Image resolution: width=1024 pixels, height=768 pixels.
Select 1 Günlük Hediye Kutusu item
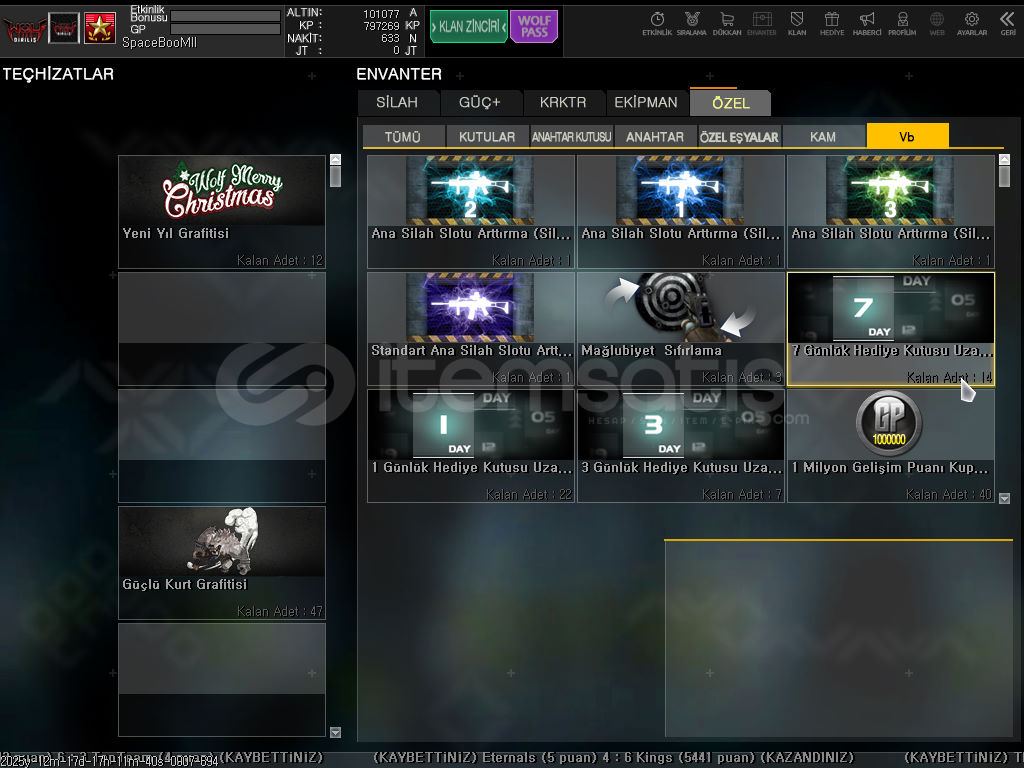point(471,446)
